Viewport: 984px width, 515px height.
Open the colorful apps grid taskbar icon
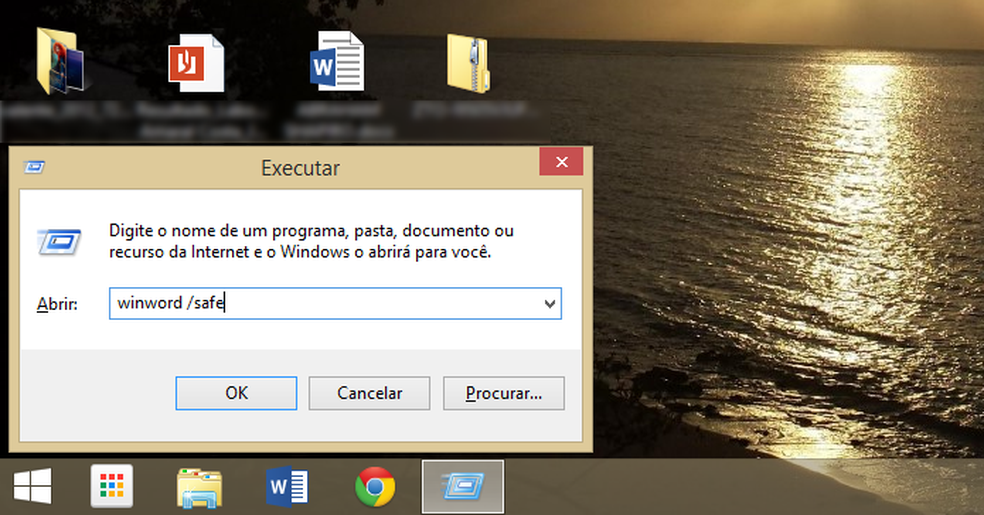[x=112, y=486]
